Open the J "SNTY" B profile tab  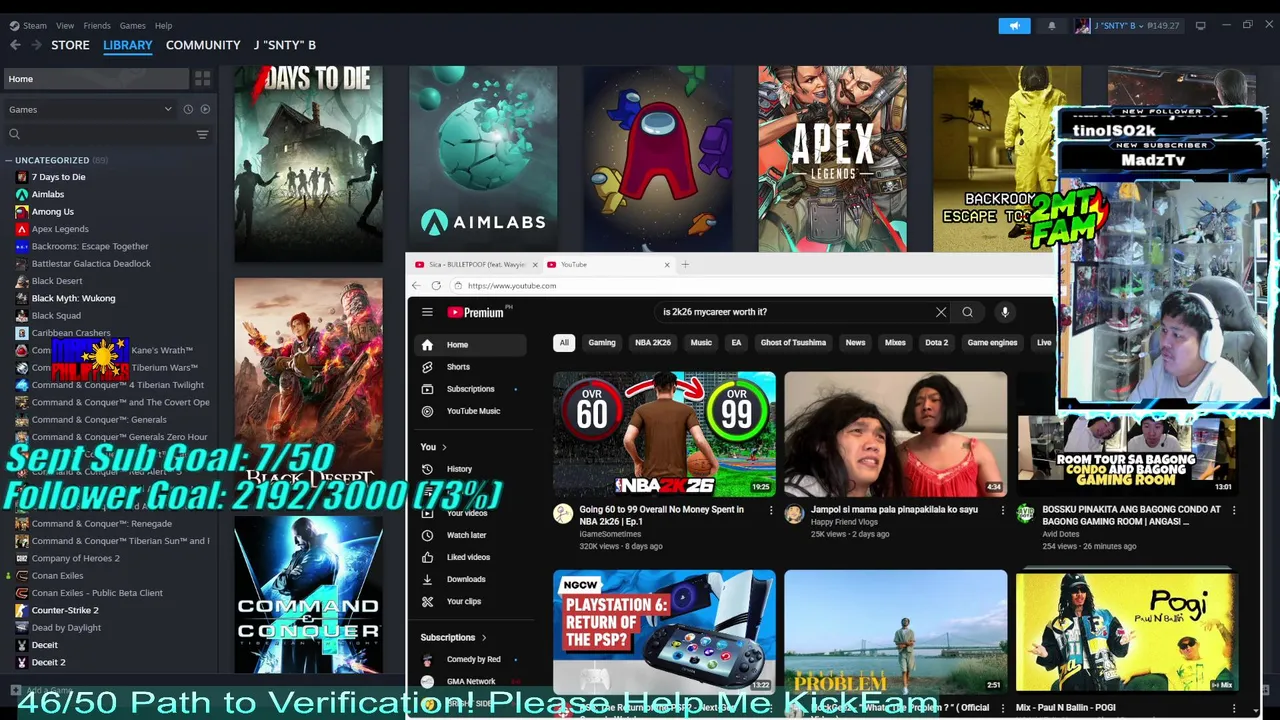point(285,45)
